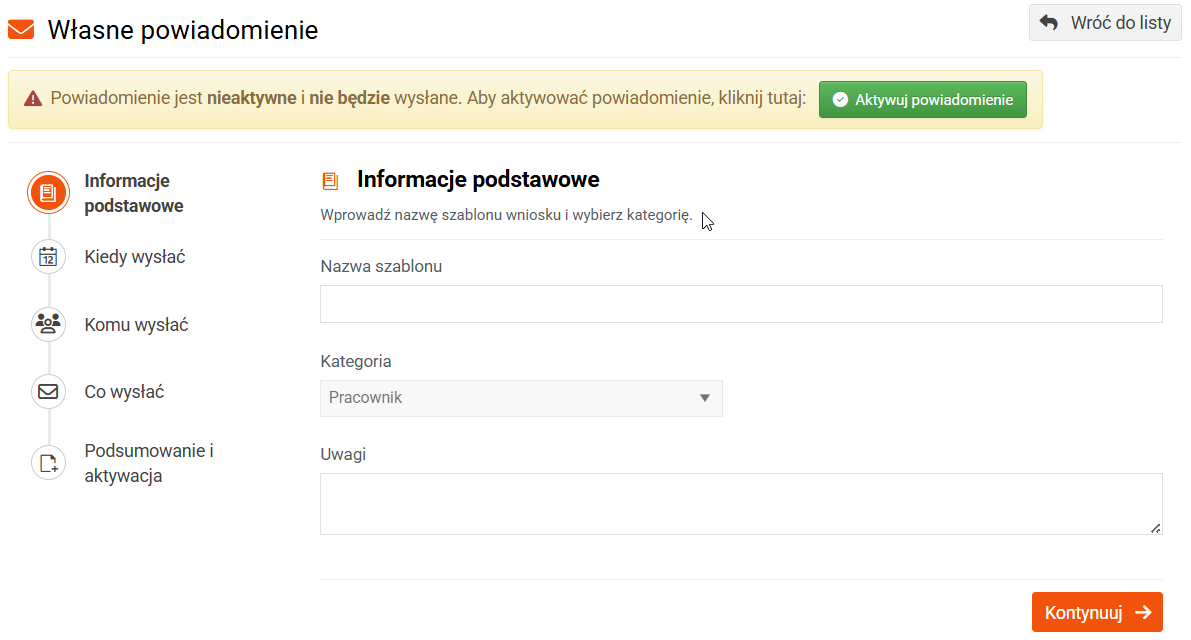Click the dropdown arrow of Kategoria field
The height and width of the screenshot is (640, 1191).
pyautogui.click(x=705, y=398)
